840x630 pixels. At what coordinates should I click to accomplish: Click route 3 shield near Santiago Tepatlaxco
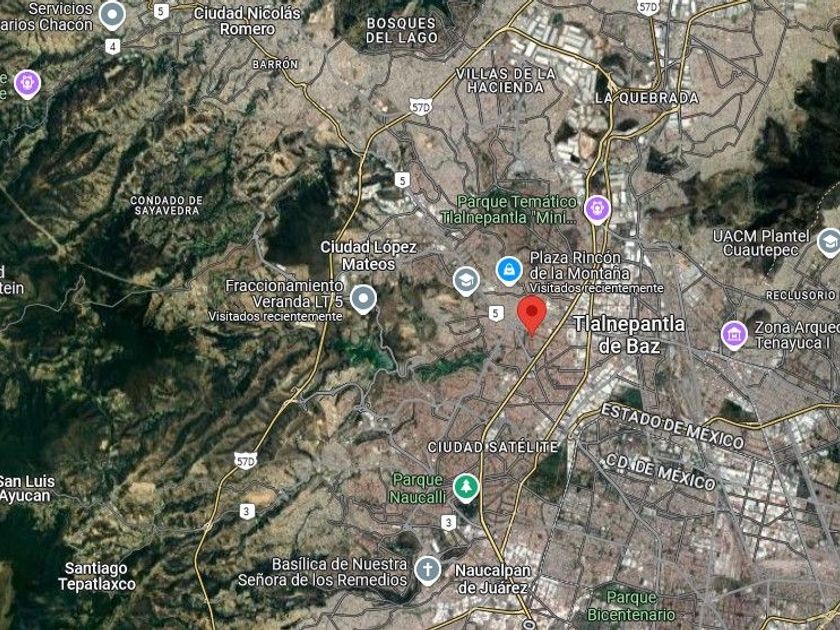pyautogui.click(x=246, y=511)
